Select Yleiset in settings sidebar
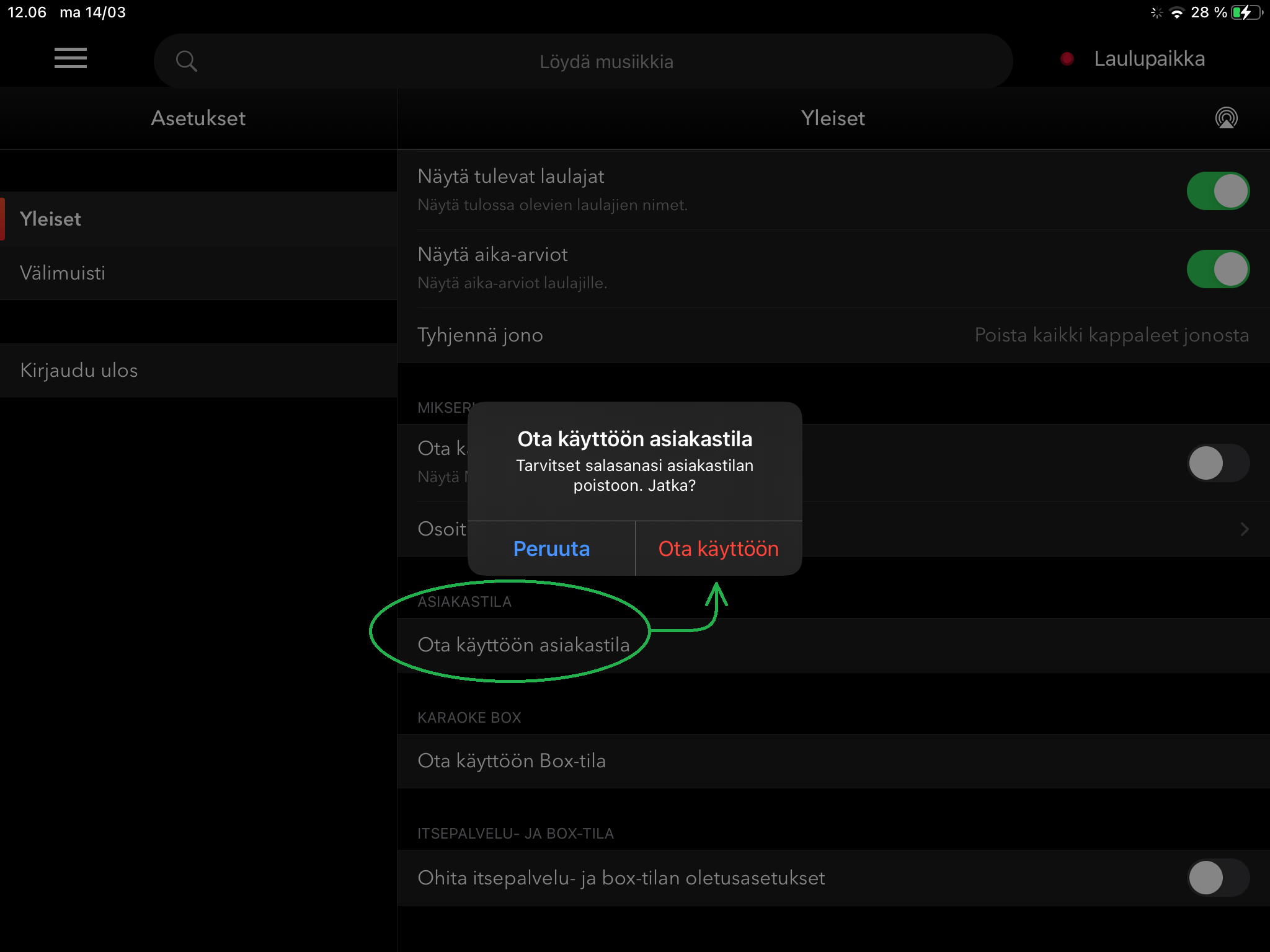The width and height of the screenshot is (1270, 952). tap(198, 219)
